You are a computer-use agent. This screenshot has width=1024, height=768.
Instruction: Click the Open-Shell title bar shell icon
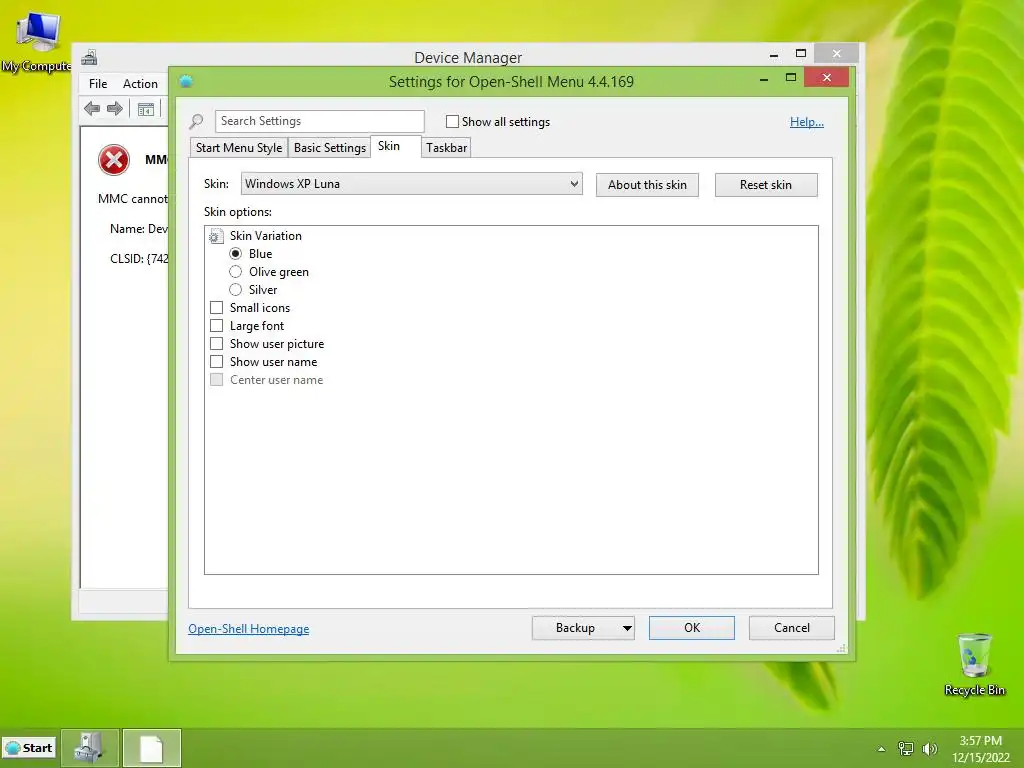[x=186, y=82]
